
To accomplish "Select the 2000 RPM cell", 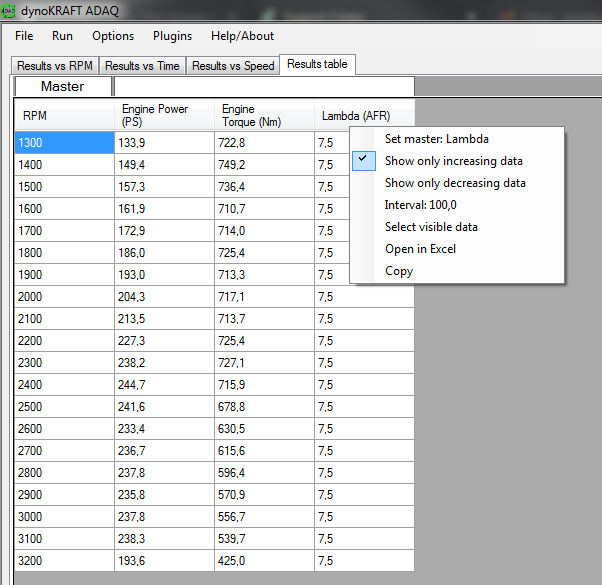I will pyautogui.click(x=64, y=297).
